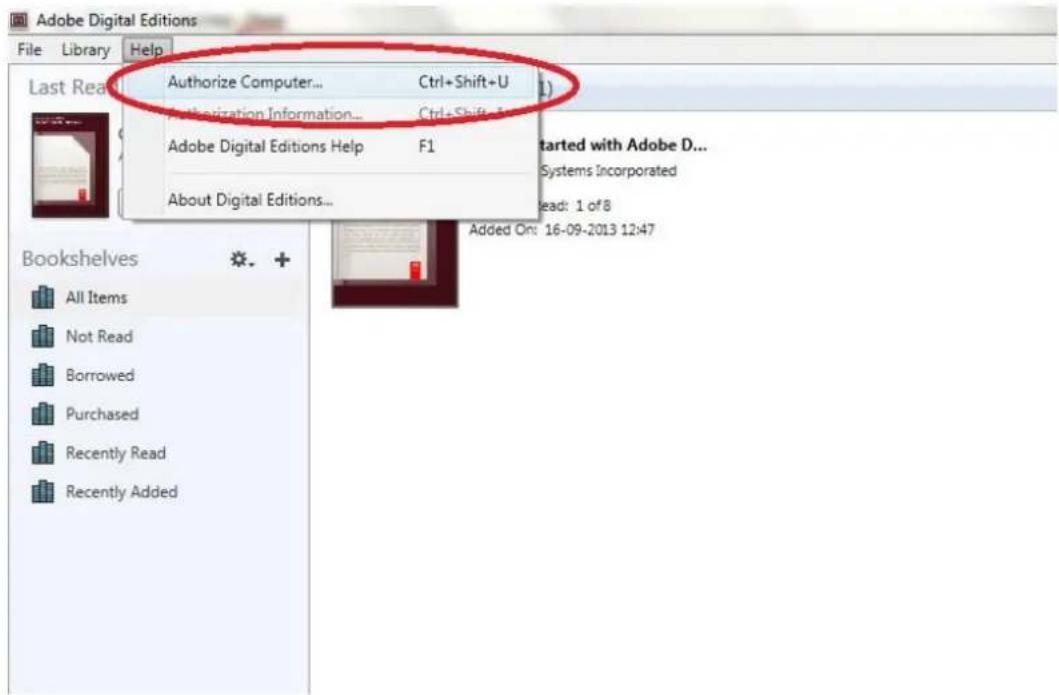
Task: Select the Purchased label
Action: 102,414
